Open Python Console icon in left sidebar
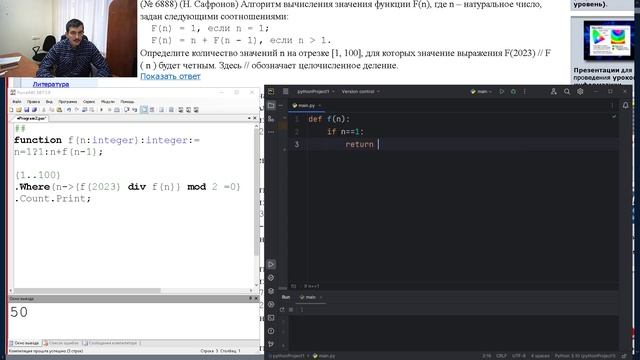 tap(271, 278)
